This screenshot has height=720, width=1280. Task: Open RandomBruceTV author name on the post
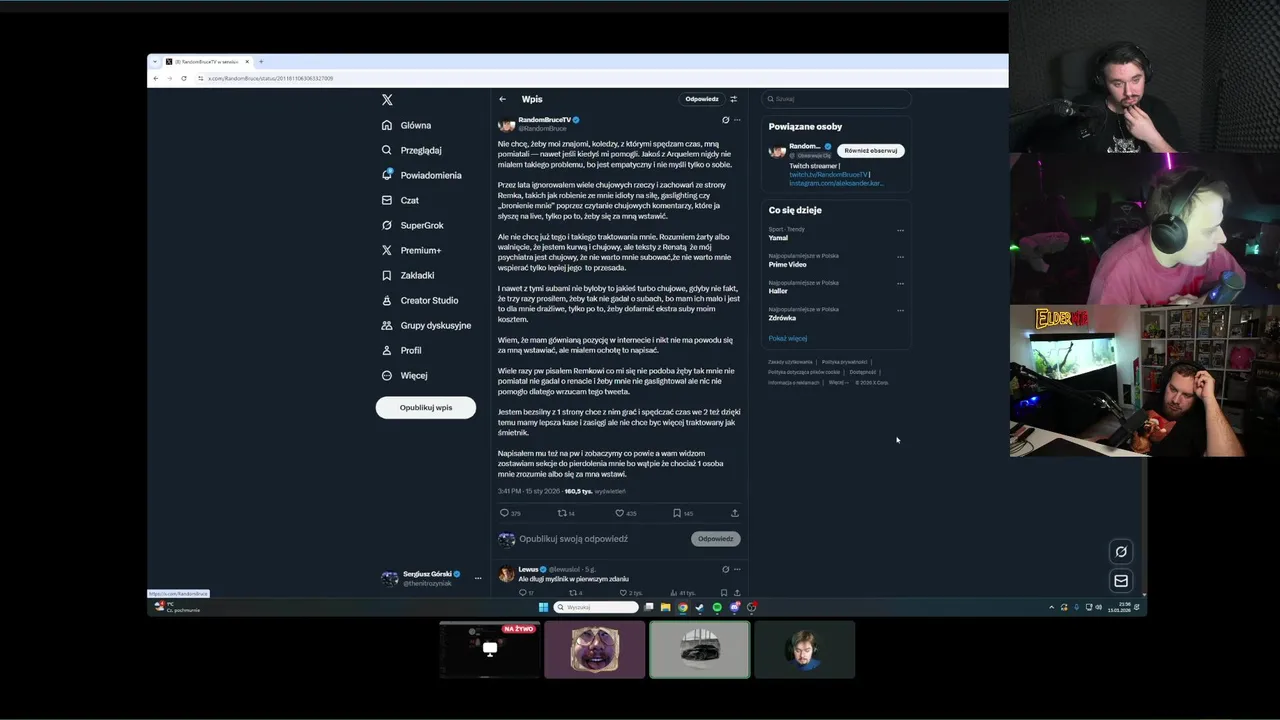544,120
